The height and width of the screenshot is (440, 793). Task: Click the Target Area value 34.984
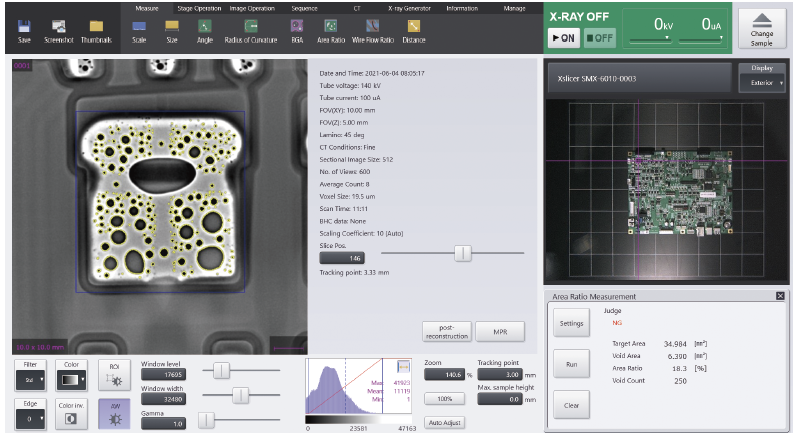tap(675, 344)
